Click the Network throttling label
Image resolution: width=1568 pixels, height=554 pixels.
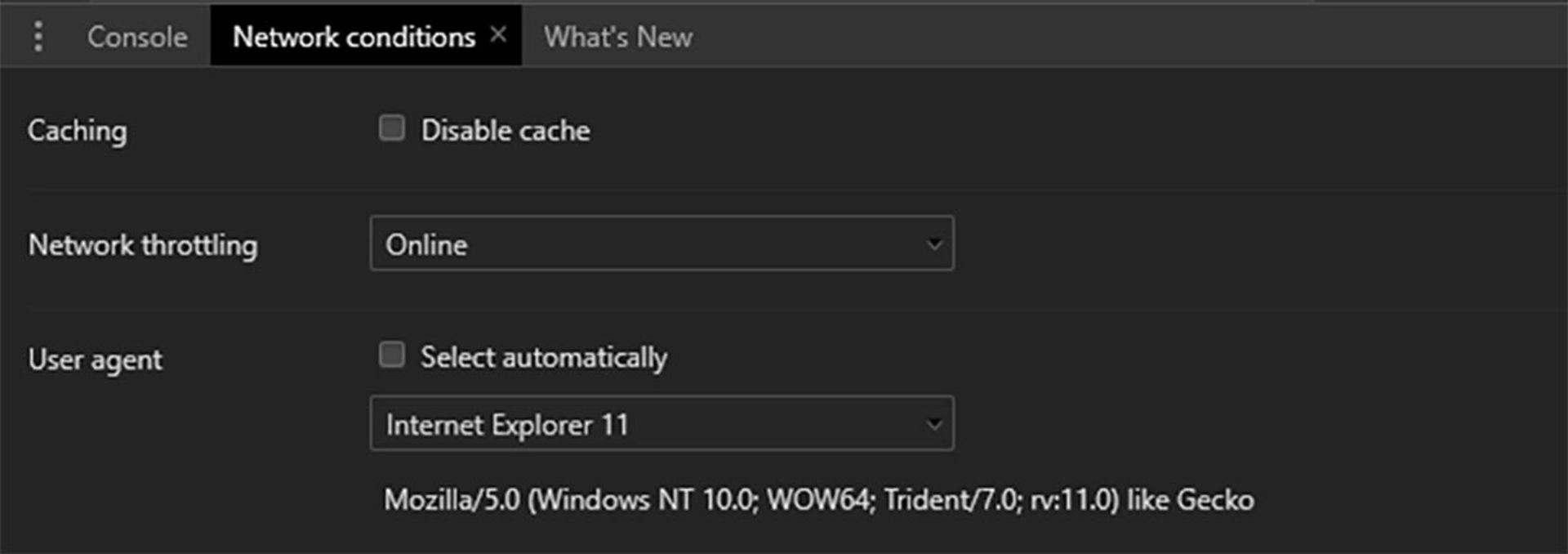(143, 244)
